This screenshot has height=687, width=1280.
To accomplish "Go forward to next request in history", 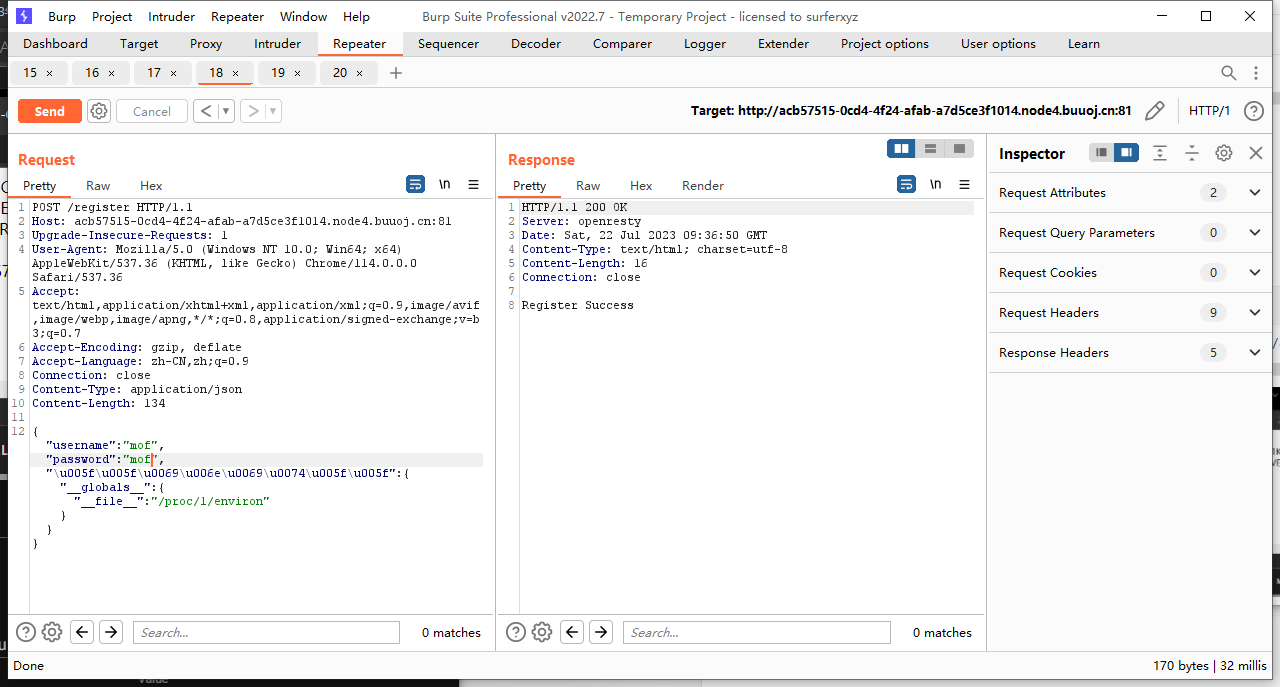I will 252,111.
